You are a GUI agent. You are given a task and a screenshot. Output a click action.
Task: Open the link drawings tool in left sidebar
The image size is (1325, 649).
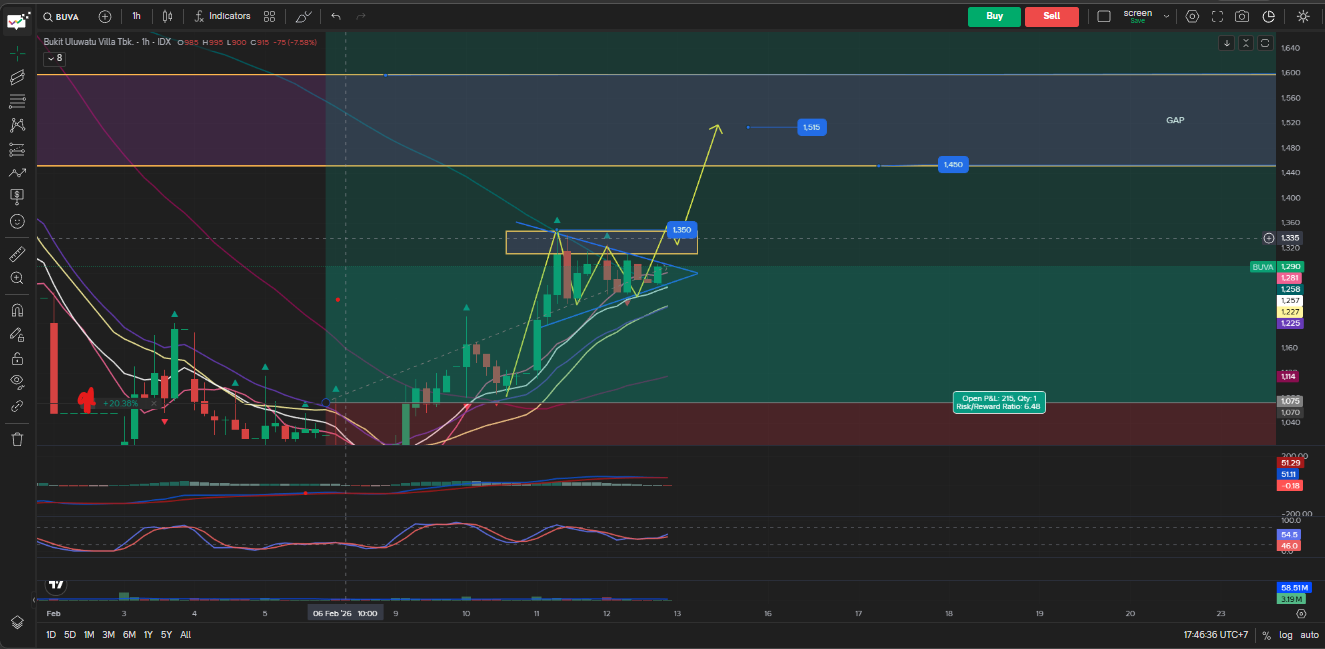click(17, 406)
